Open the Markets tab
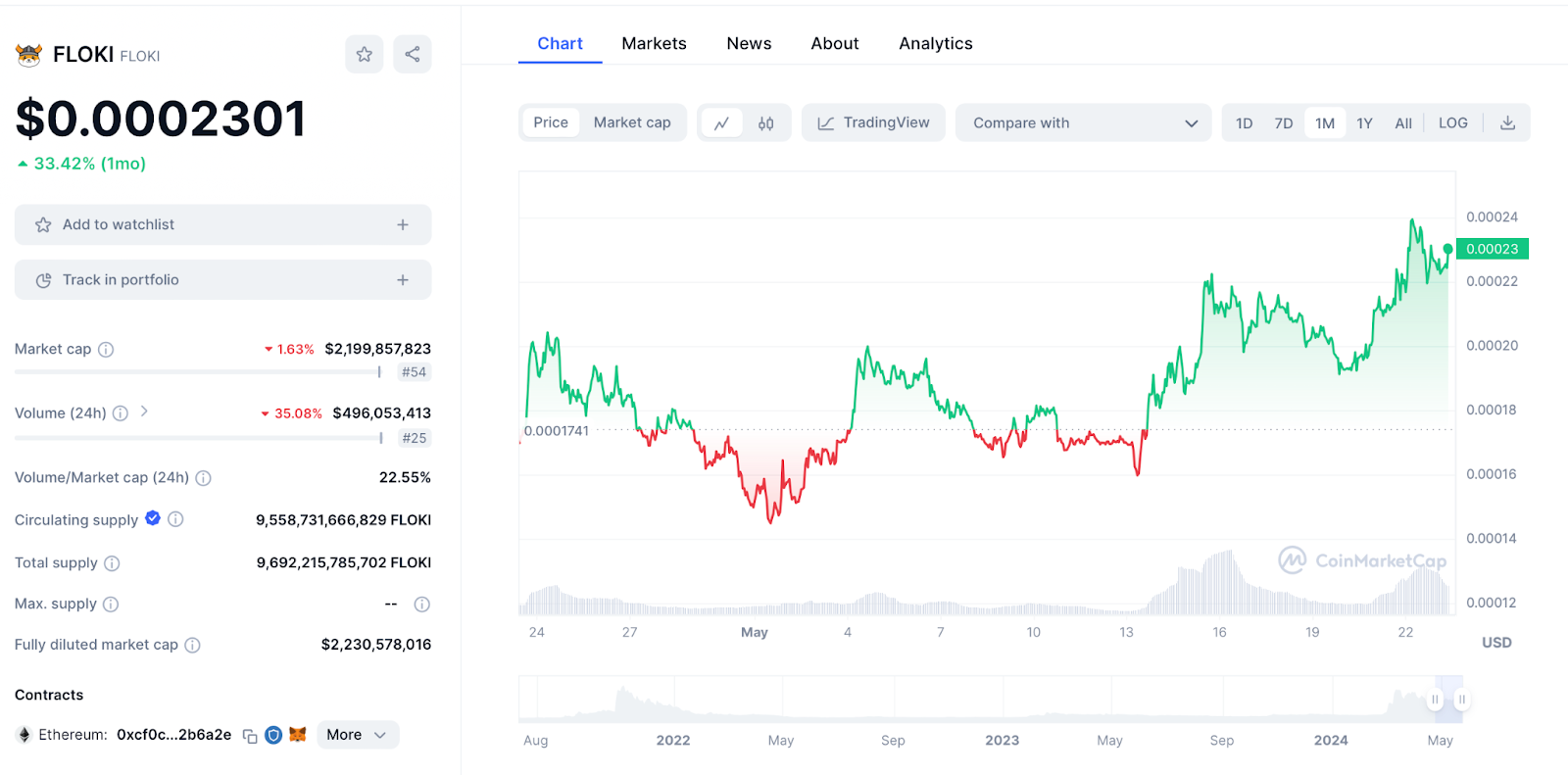 tap(654, 44)
